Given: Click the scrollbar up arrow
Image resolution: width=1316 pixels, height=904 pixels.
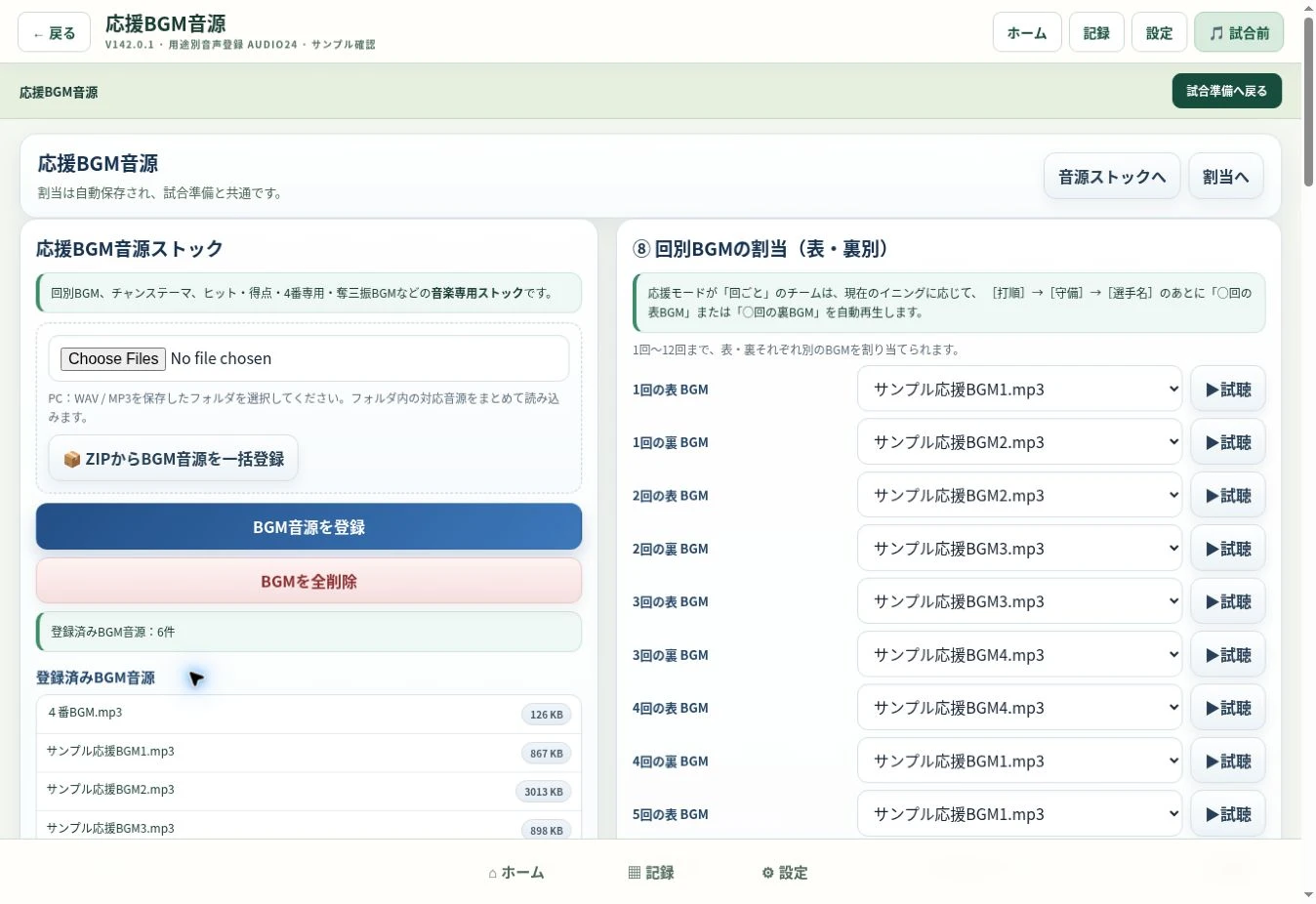Looking at the screenshot, I should (1308, 8).
